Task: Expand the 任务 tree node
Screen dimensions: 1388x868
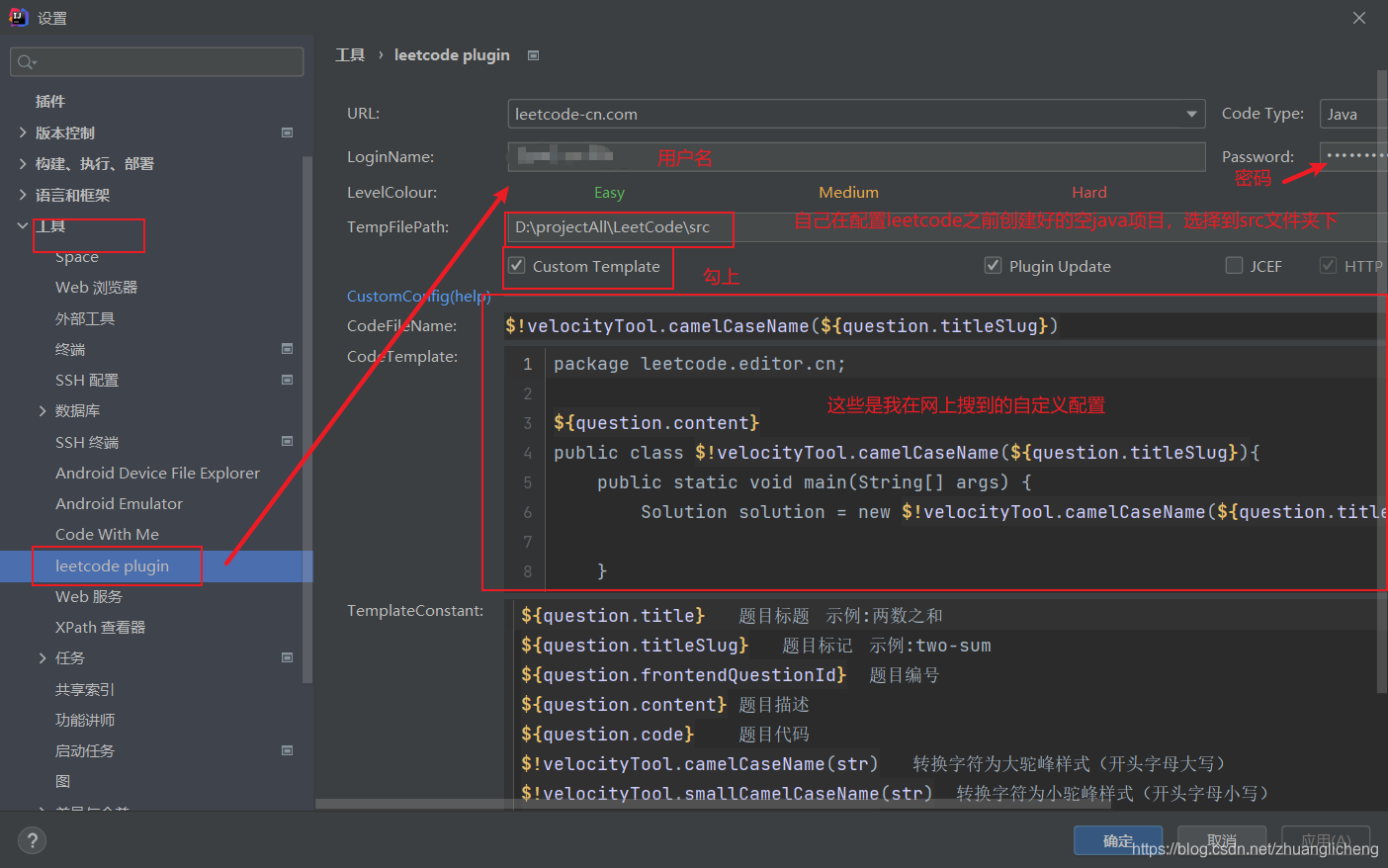Action: 43,657
